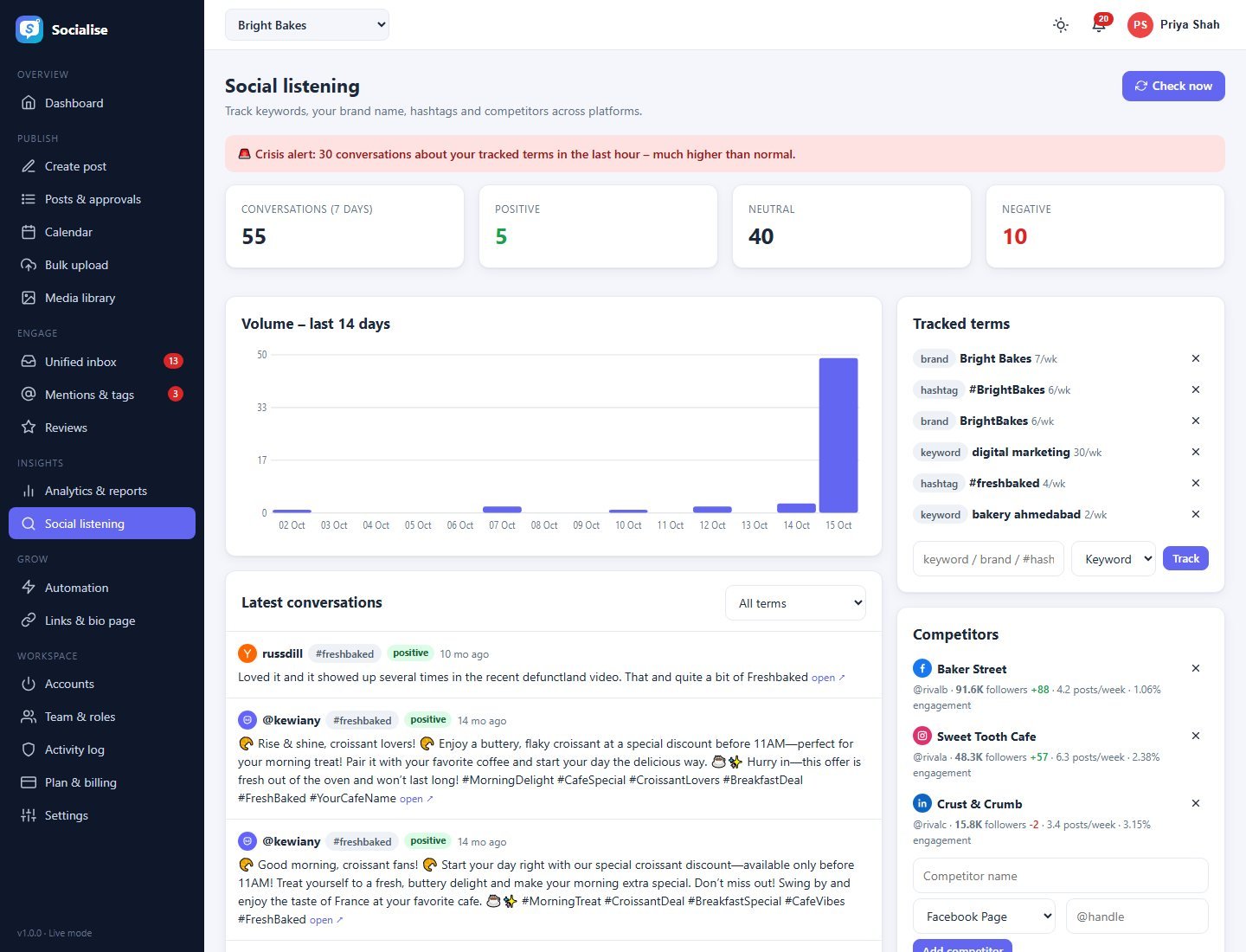
Task: Delete the digital marketing keyword
Action: coord(1196,452)
